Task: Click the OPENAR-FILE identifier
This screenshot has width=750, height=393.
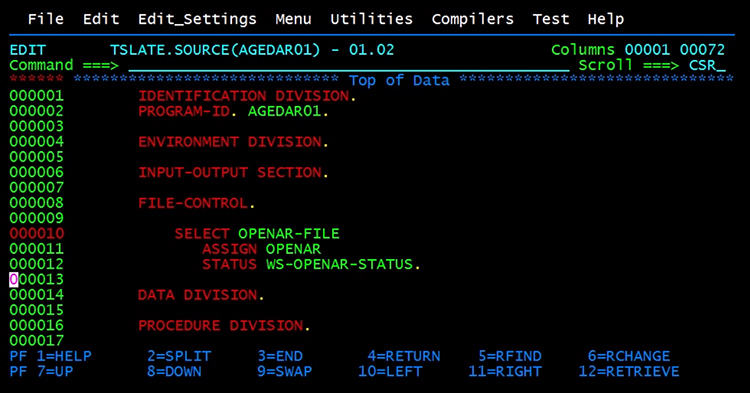Action: coord(289,234)
